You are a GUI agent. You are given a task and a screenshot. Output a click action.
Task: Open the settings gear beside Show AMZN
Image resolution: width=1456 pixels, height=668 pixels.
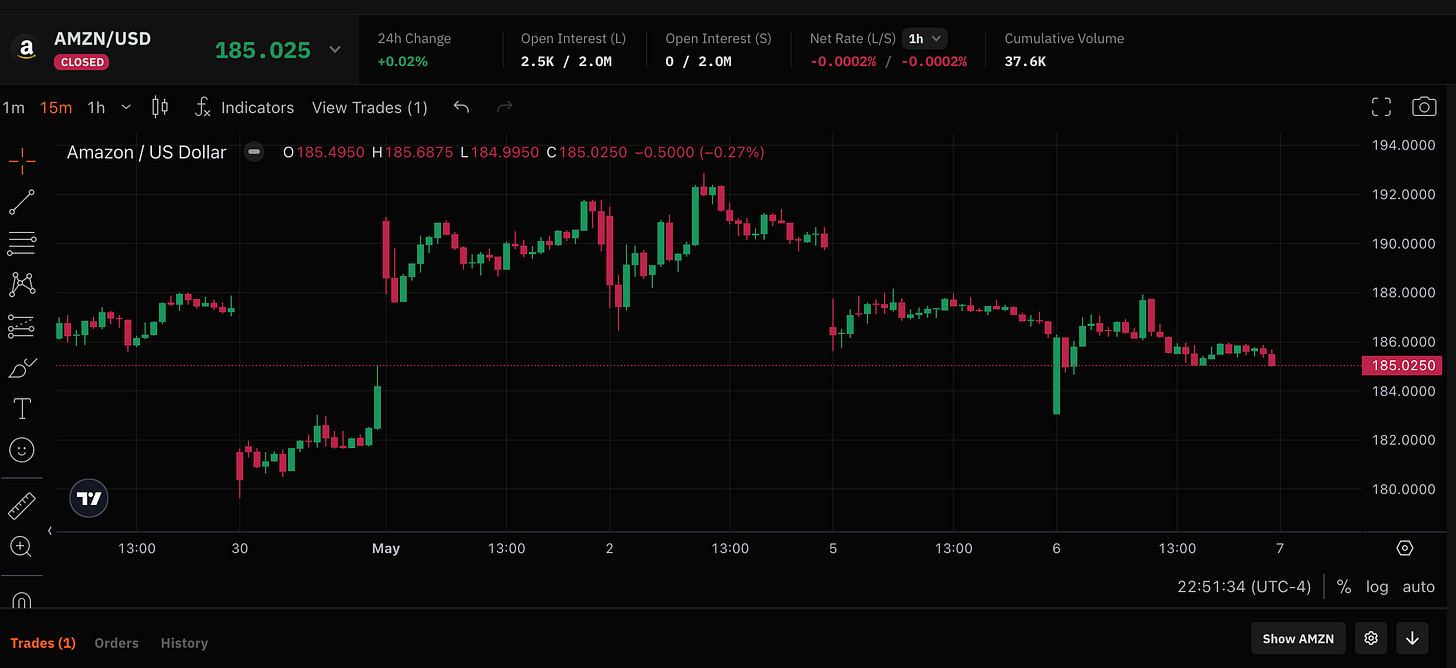(1371, 638)
